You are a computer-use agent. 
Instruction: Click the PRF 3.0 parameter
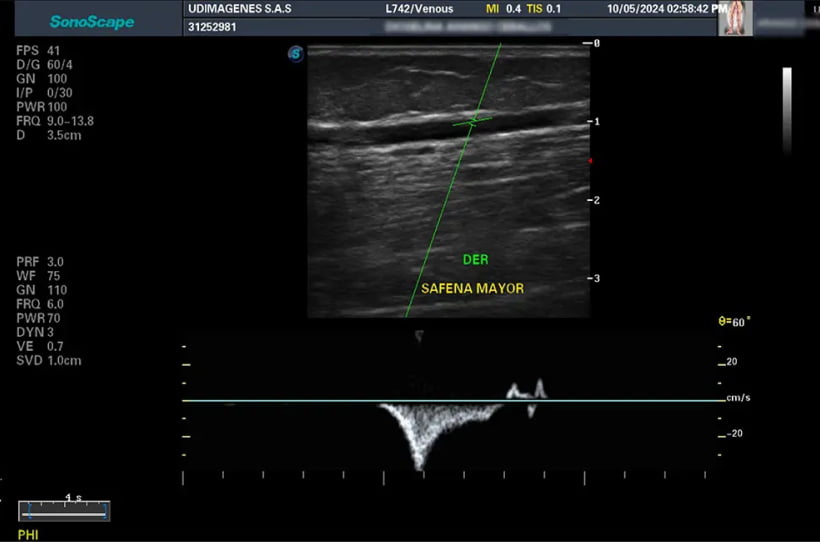[x=40, y=261]
